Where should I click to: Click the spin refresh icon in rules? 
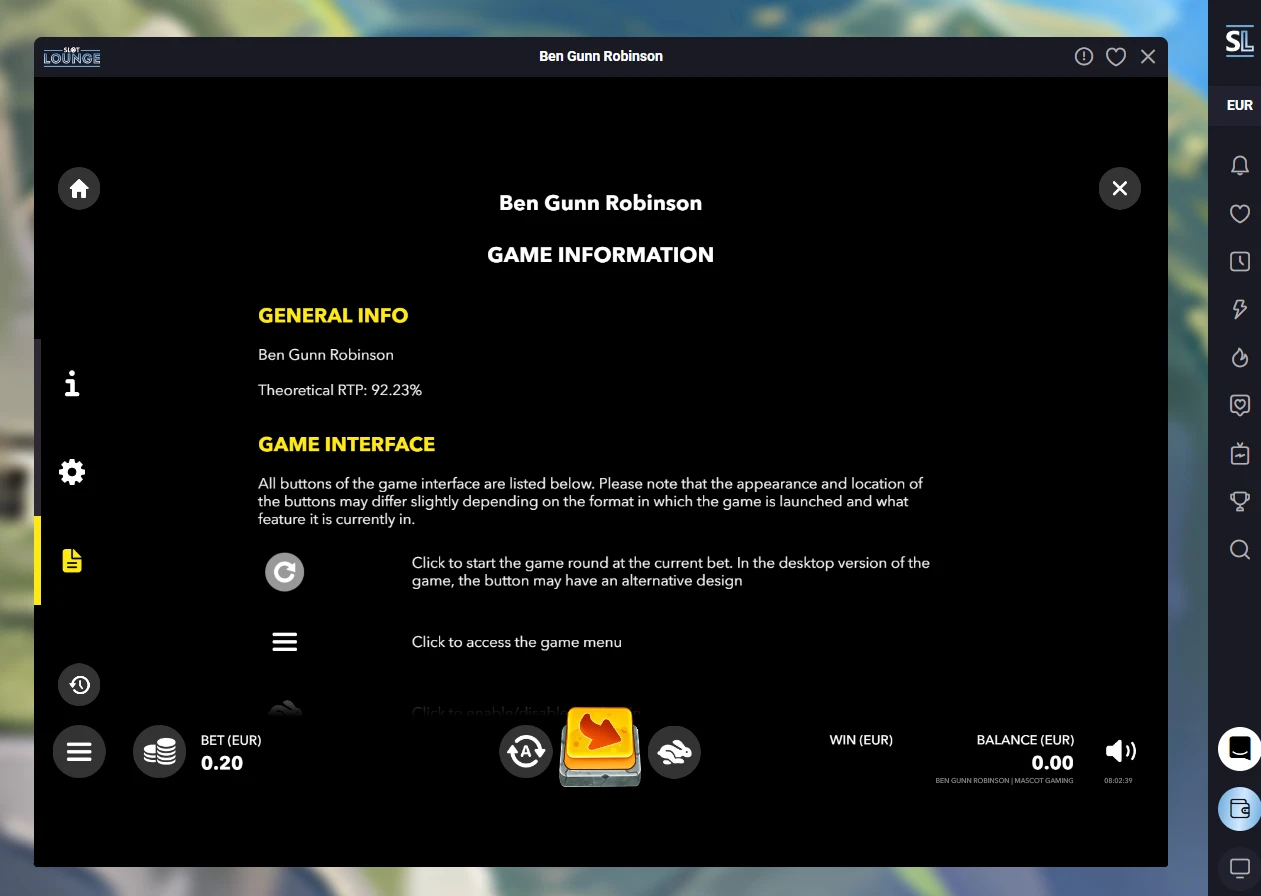285,572
